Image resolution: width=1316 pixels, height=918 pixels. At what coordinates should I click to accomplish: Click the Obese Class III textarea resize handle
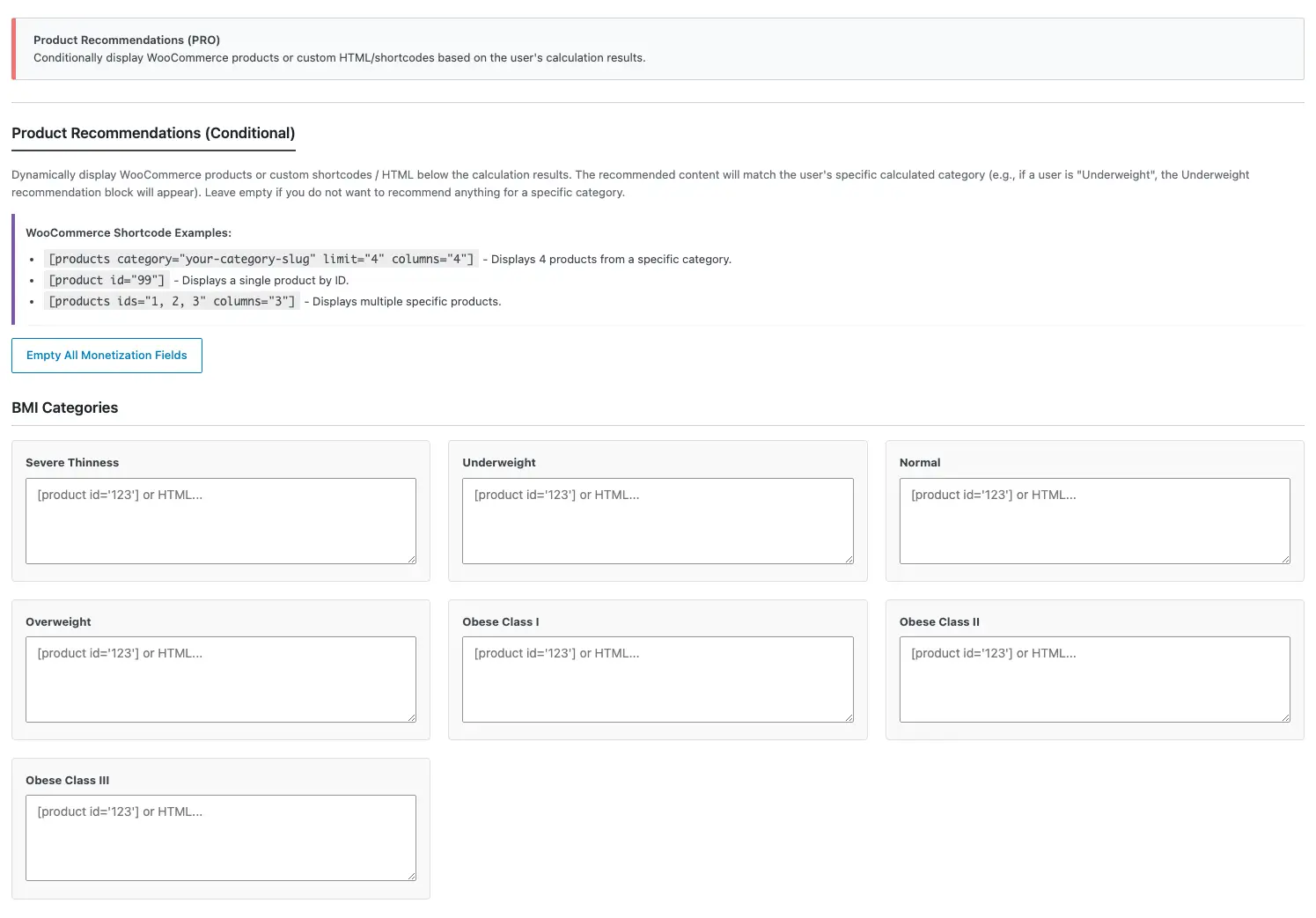411,876
